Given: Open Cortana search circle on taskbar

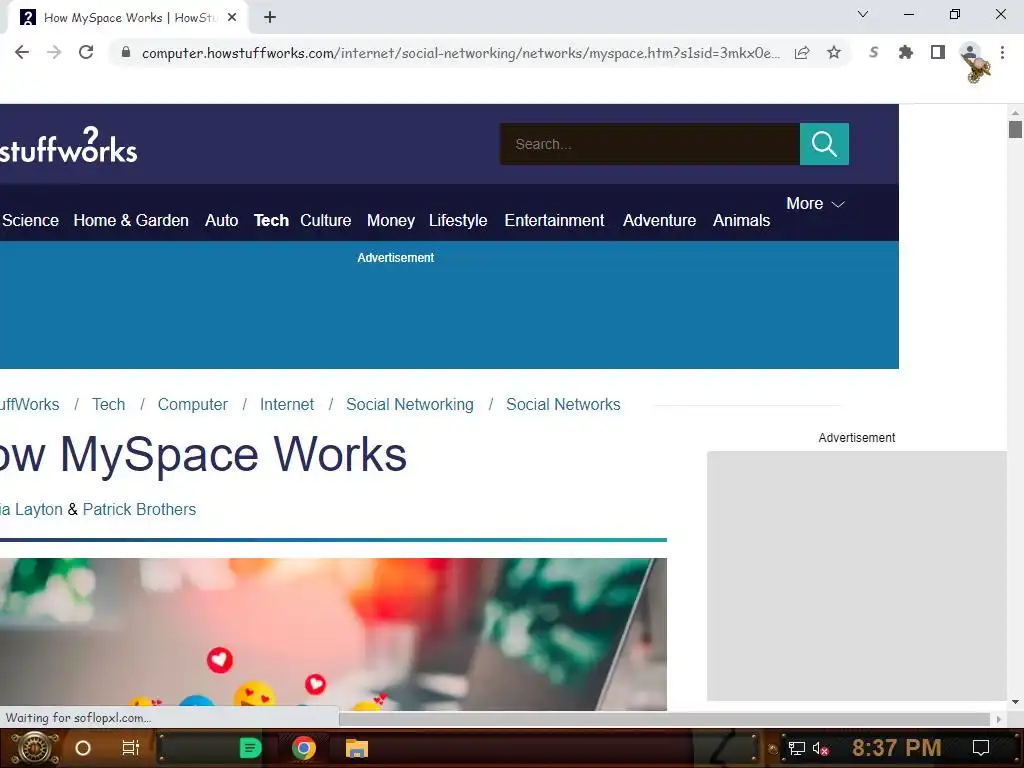Looking at the screenshot, I should (83, 748).
